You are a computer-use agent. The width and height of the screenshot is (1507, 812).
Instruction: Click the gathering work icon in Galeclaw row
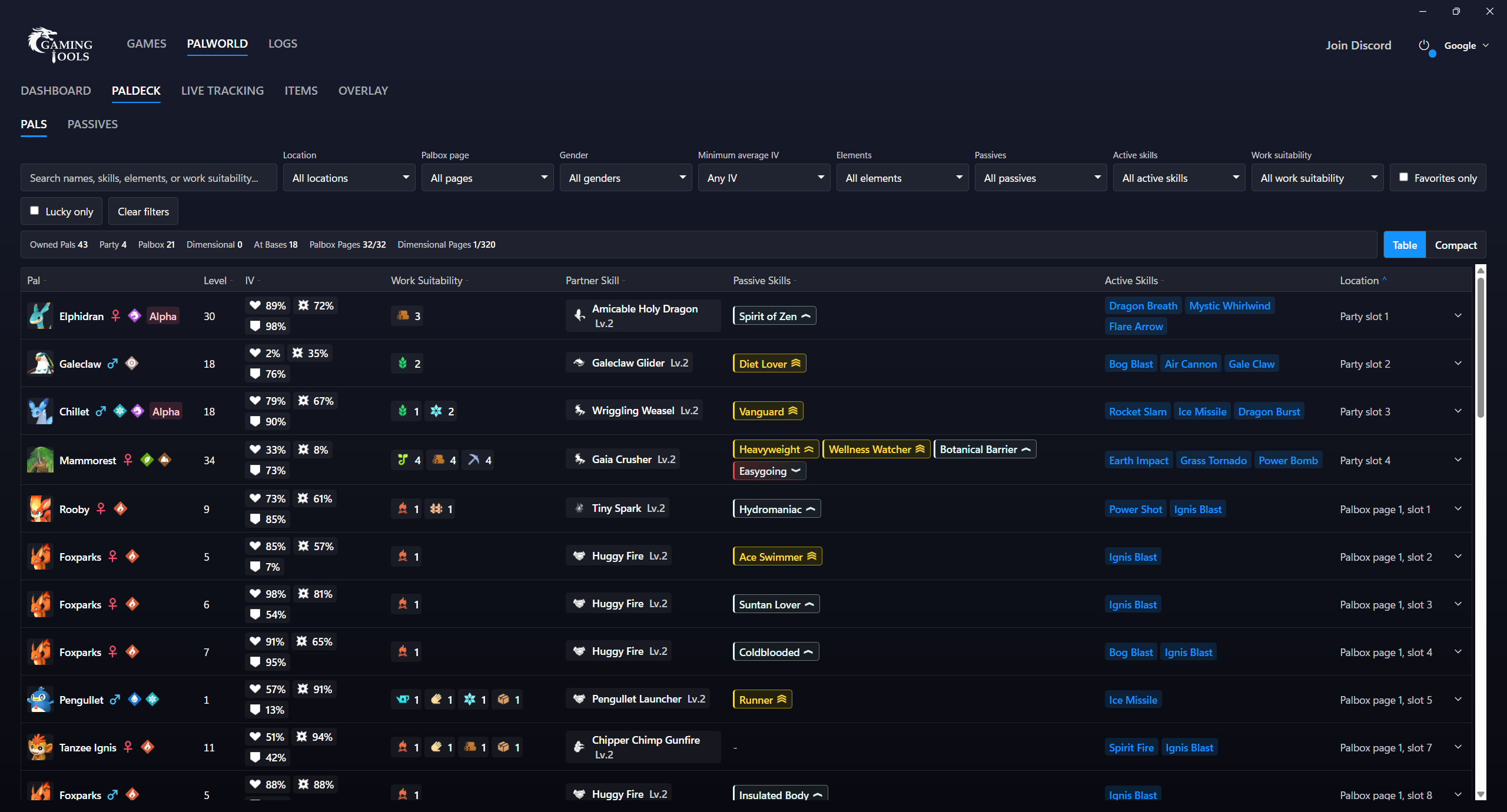pyautogui.click(x=403, y=364)
